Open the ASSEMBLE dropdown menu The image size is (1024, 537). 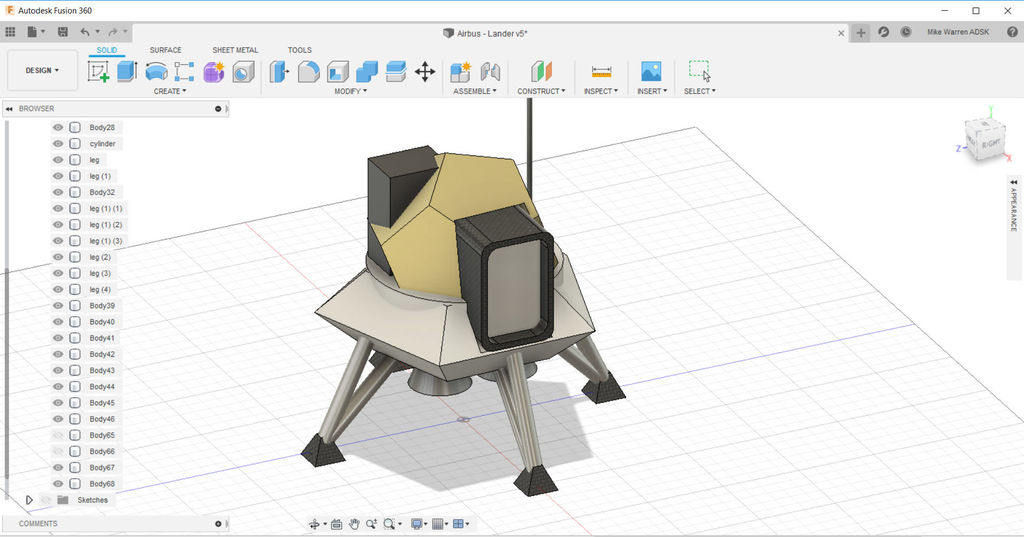pos(475,91)
